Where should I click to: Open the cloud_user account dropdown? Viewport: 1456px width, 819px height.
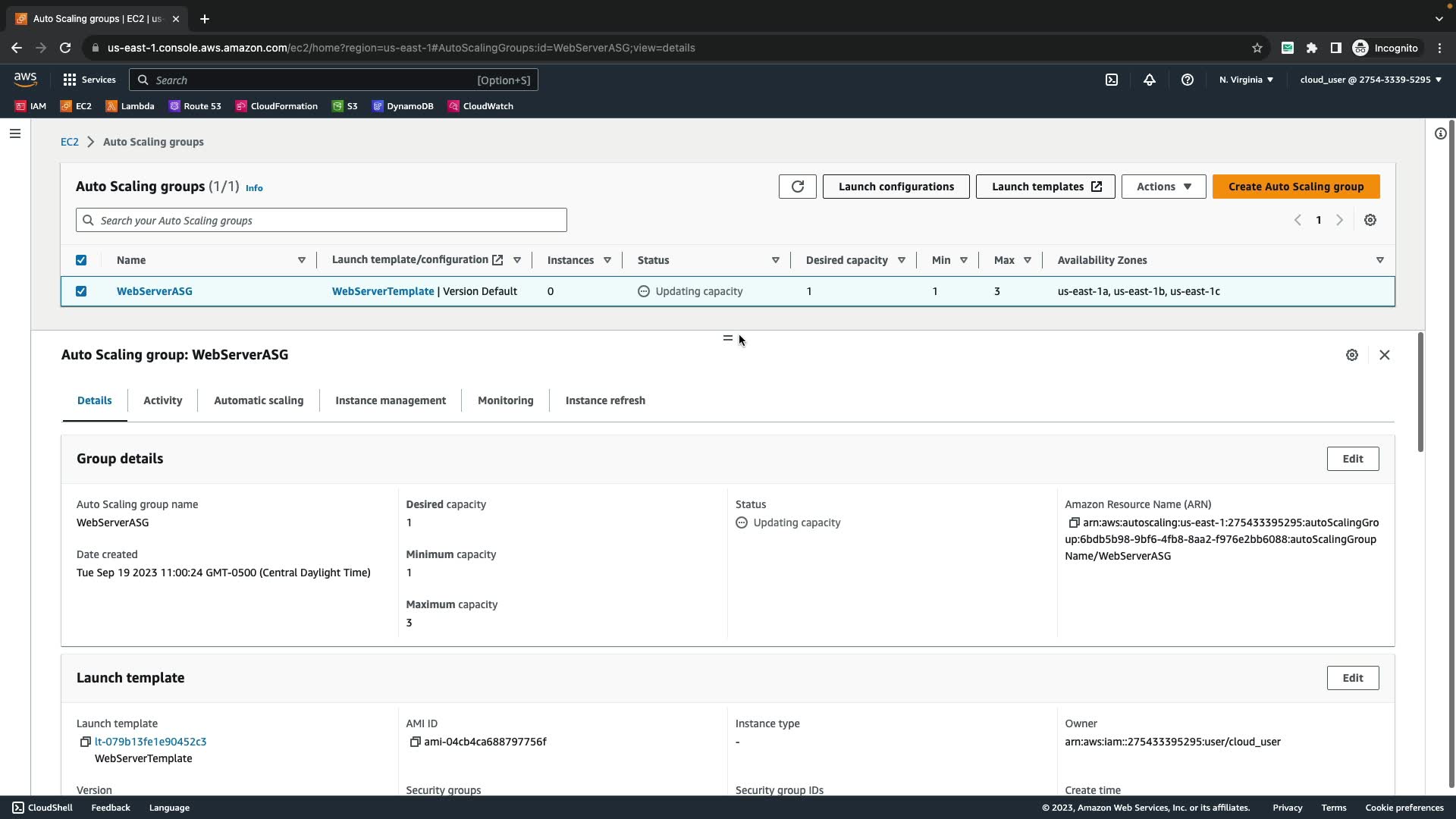(x=1370, y=80)
